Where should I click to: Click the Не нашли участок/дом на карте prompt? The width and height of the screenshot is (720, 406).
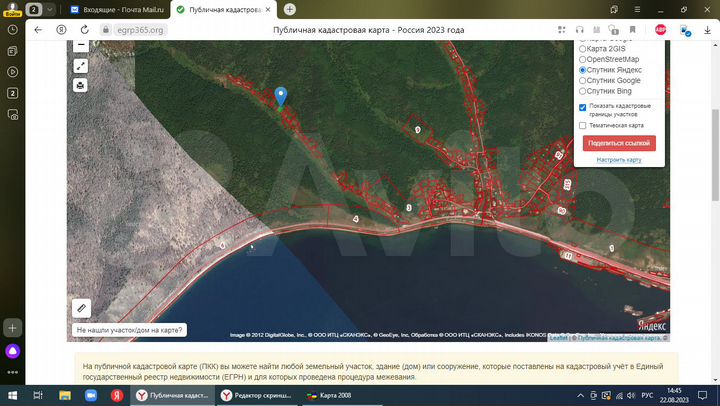(x=129, y=329)
